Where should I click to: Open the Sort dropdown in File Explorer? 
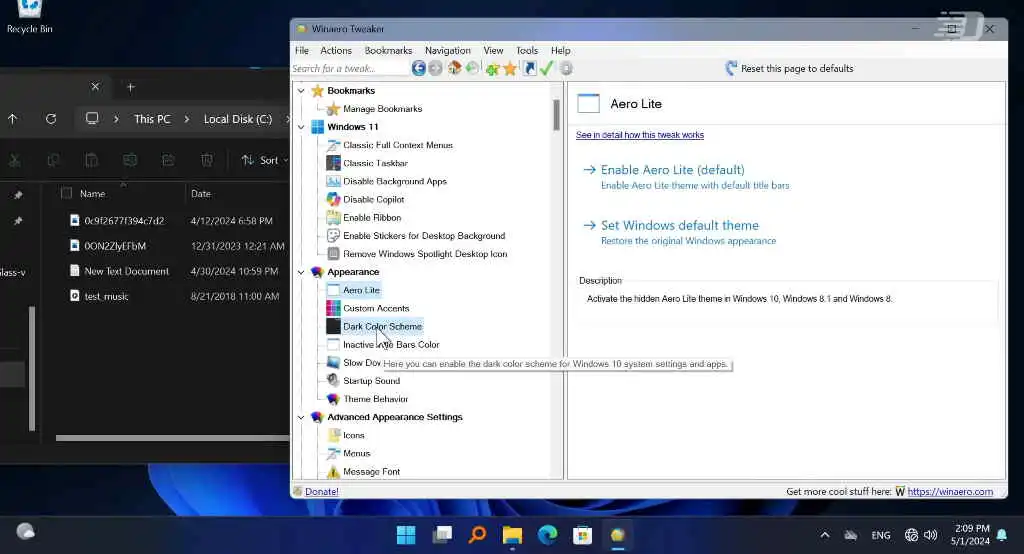click(264, 160)
